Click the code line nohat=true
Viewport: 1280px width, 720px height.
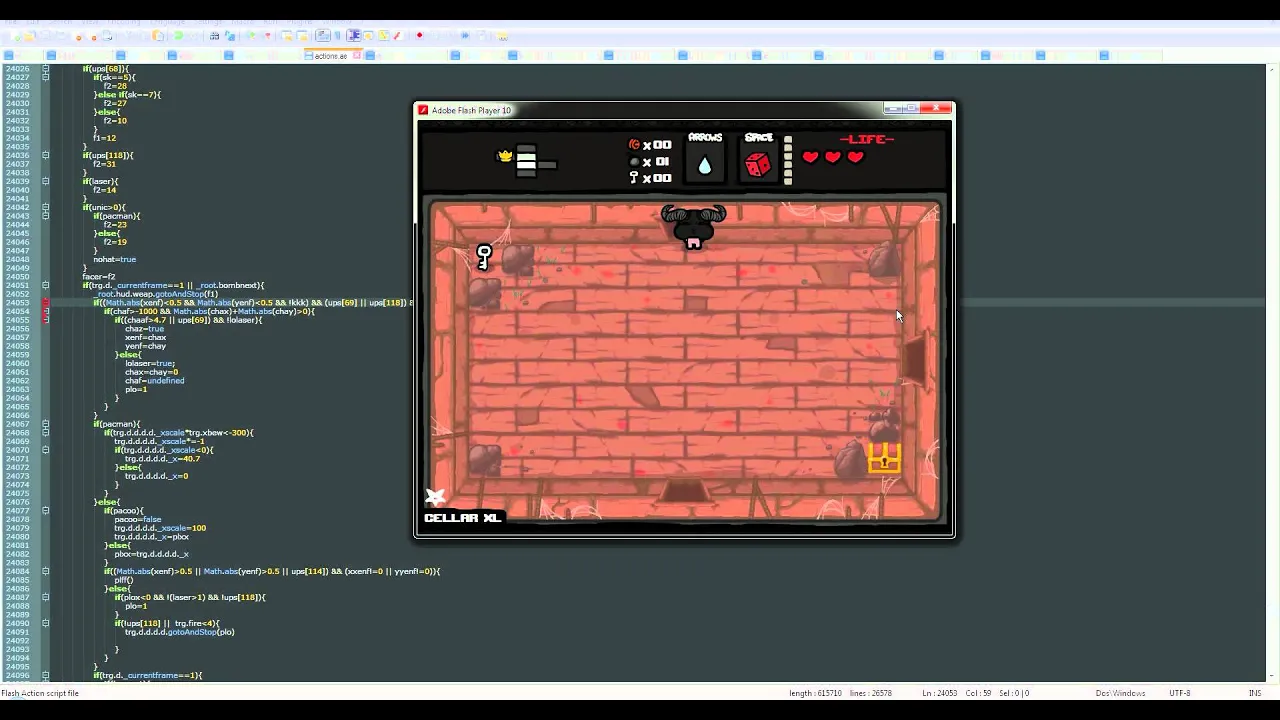coord(114,259)
